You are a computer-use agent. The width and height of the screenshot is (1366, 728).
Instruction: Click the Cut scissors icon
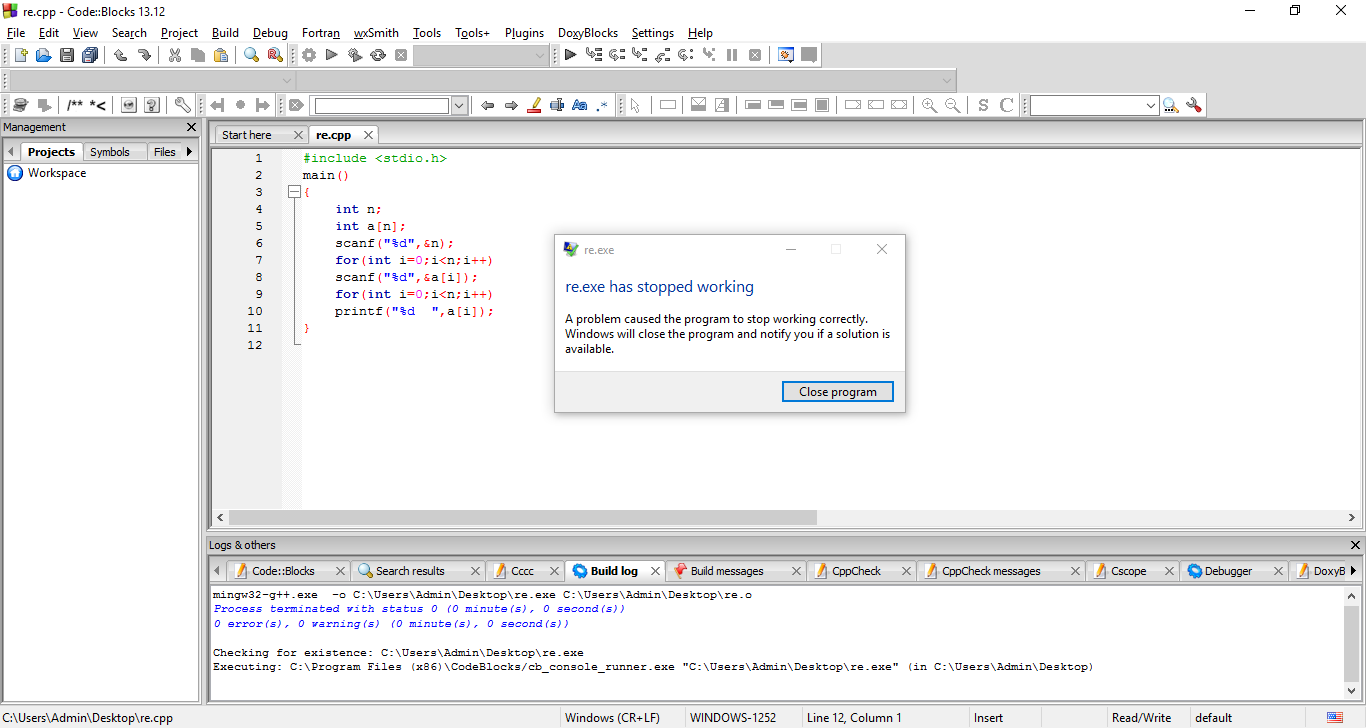pos(174,56)
